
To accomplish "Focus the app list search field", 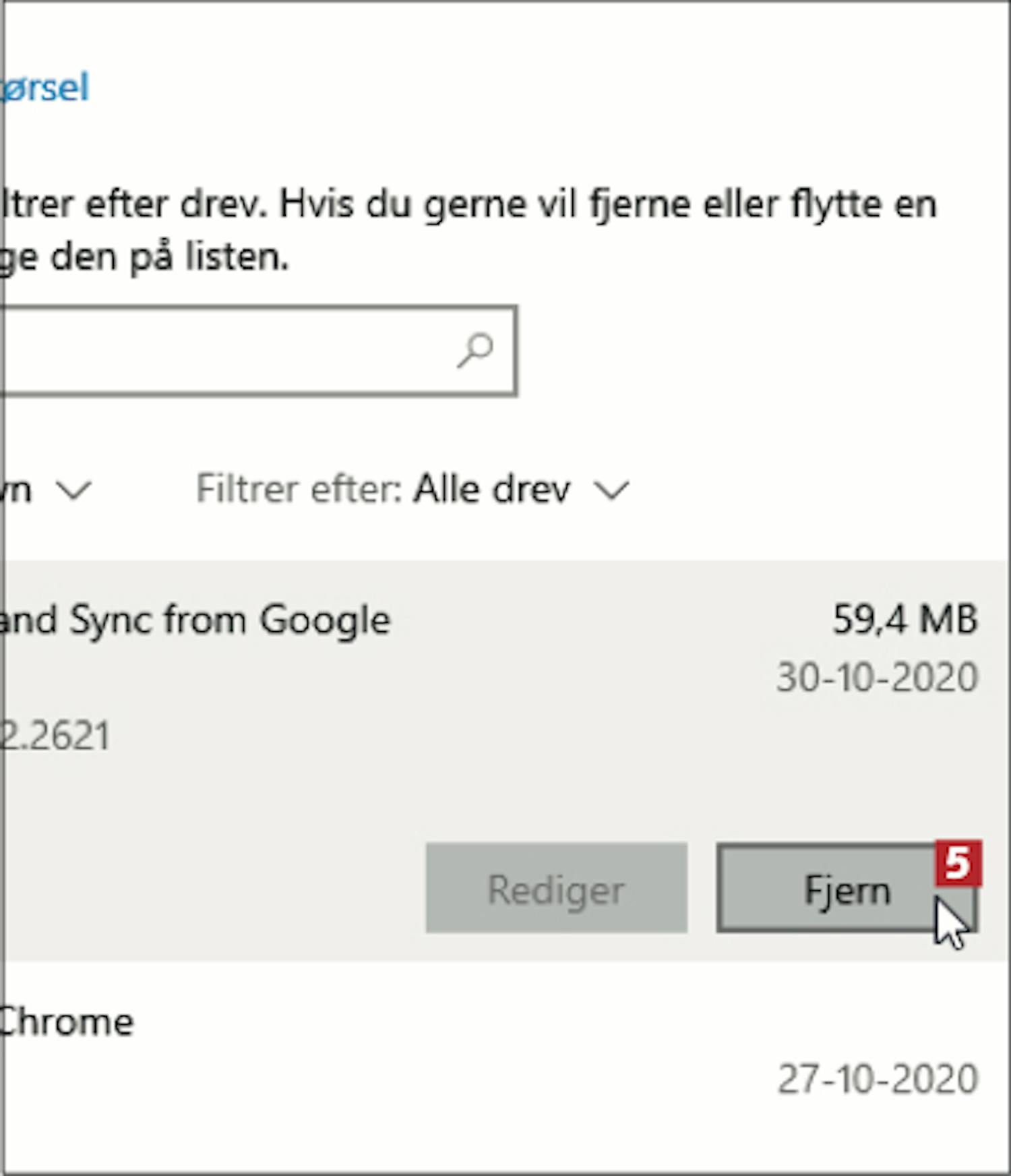I will [x=222, y=351].
